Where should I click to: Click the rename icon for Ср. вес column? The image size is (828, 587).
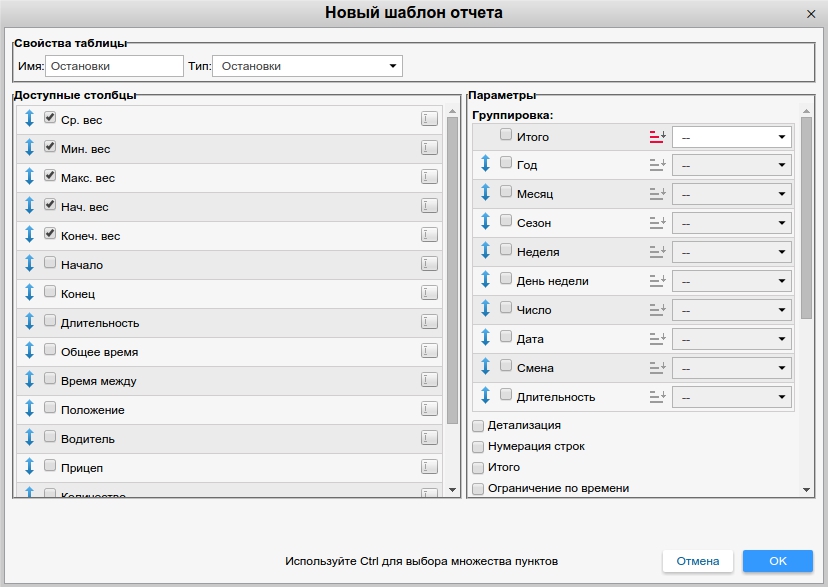pos(429,119)
